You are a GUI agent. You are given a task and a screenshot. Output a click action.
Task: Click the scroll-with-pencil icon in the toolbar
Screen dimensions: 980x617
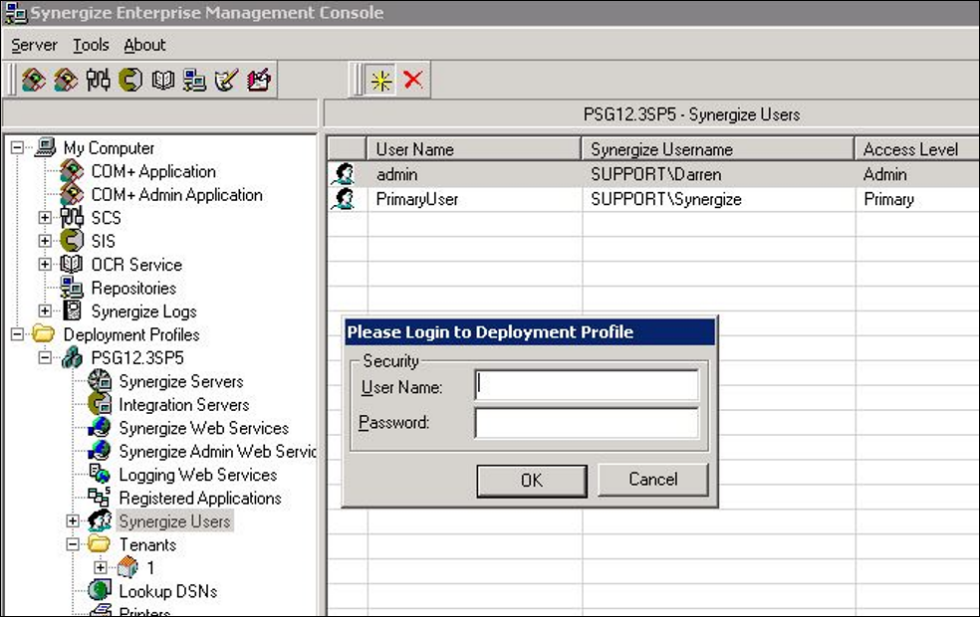226,80
